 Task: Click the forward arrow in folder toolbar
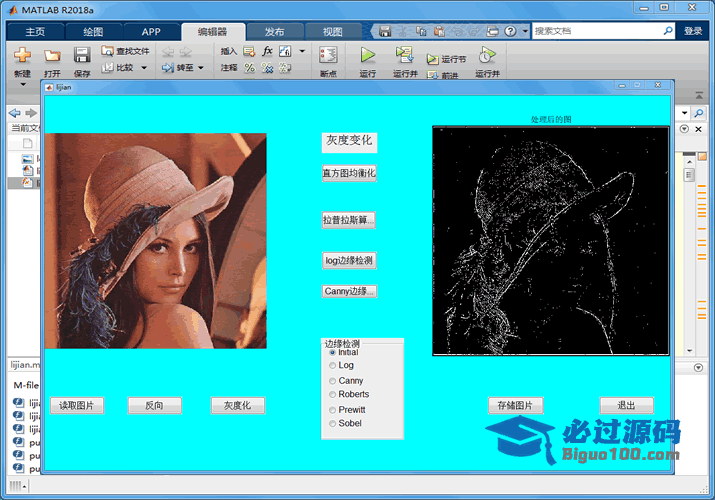tap(31, 113)
